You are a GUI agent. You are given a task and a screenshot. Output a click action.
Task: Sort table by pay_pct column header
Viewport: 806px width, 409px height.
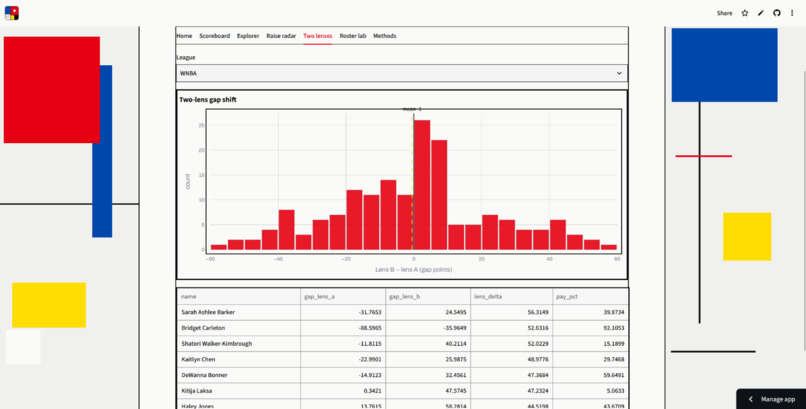coord(591,296)
